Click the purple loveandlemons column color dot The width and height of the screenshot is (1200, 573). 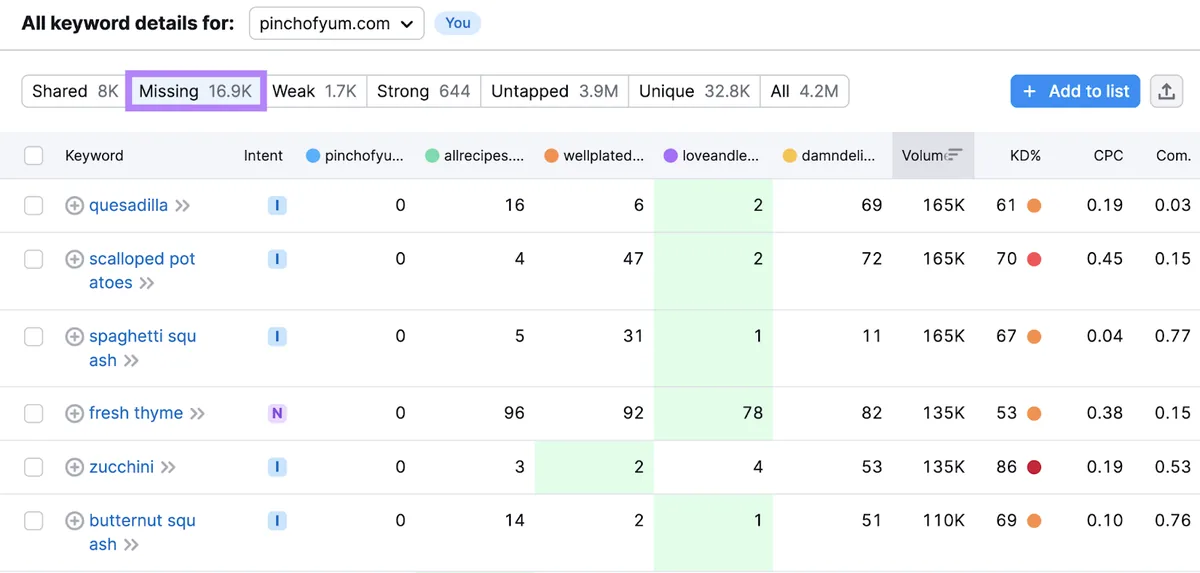[670, 156]
